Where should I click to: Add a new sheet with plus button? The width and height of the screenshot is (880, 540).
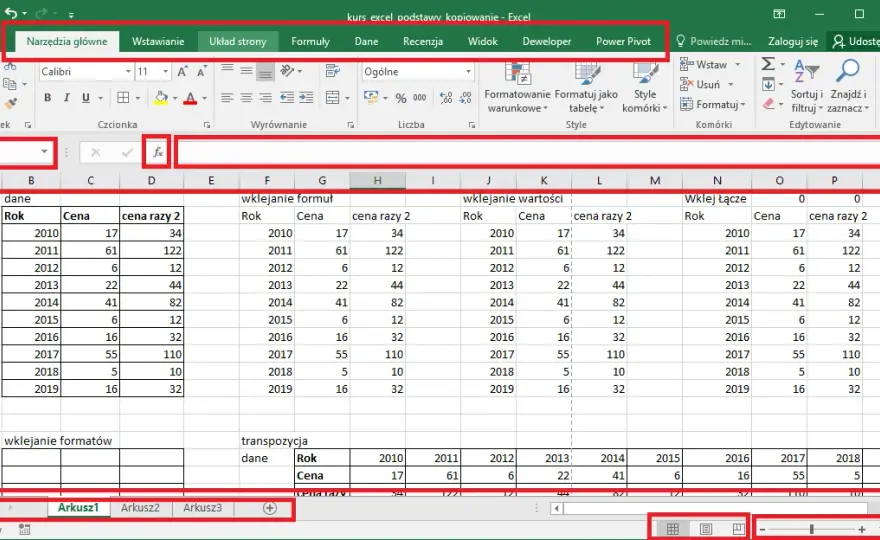click(270, 508)
